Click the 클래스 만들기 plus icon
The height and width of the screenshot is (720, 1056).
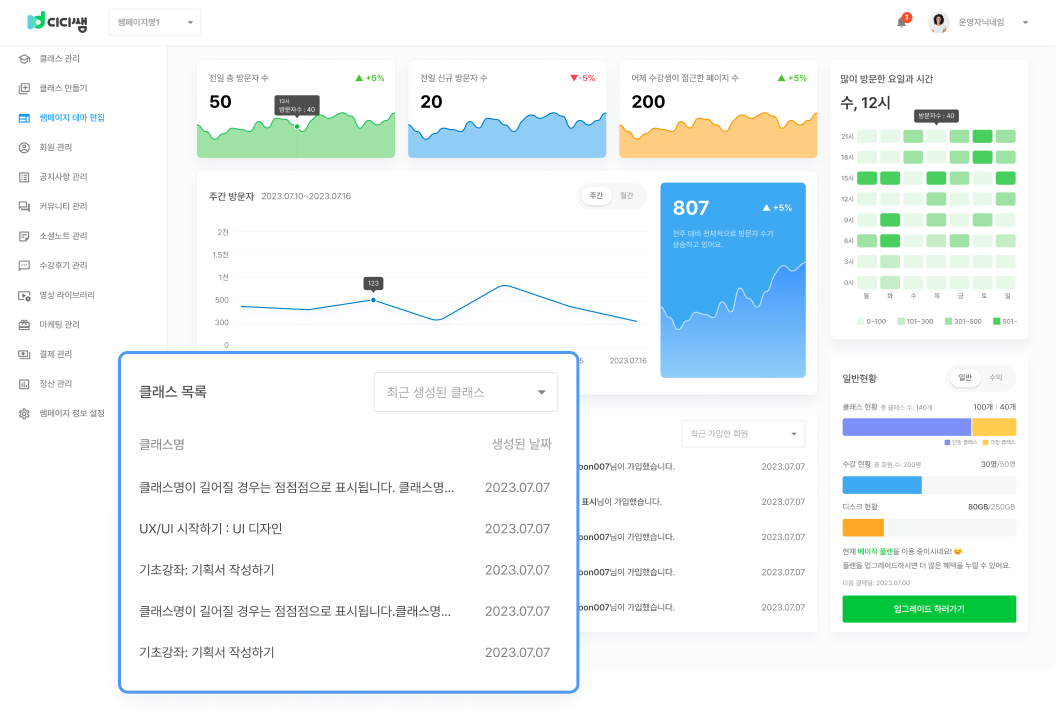coord(24,88)
